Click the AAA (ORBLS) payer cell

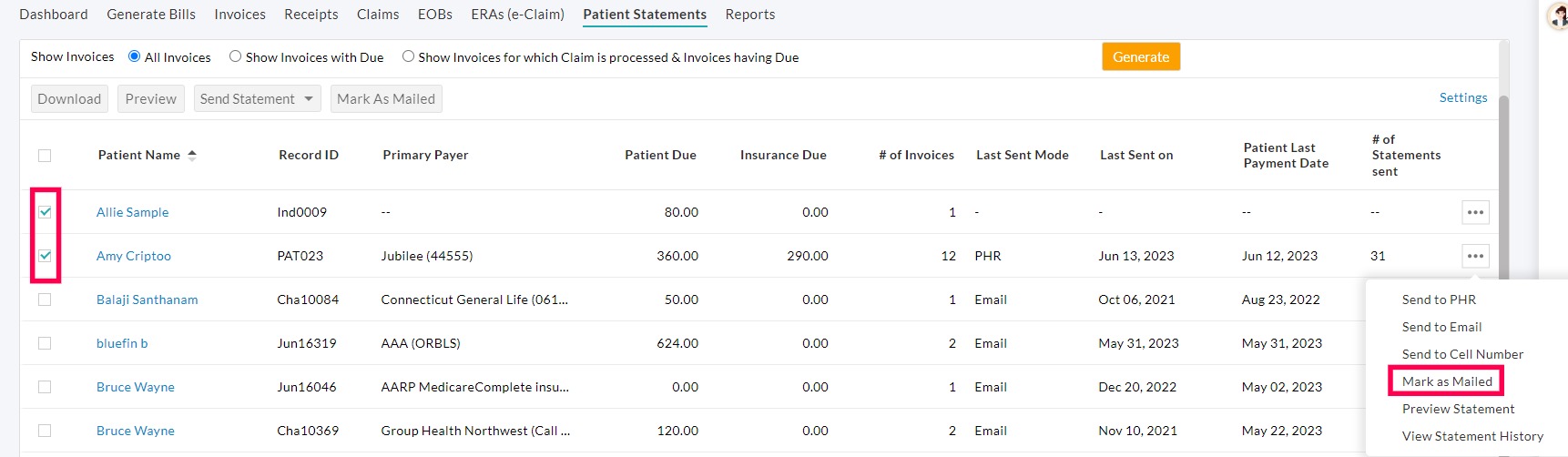coord(421,343)
